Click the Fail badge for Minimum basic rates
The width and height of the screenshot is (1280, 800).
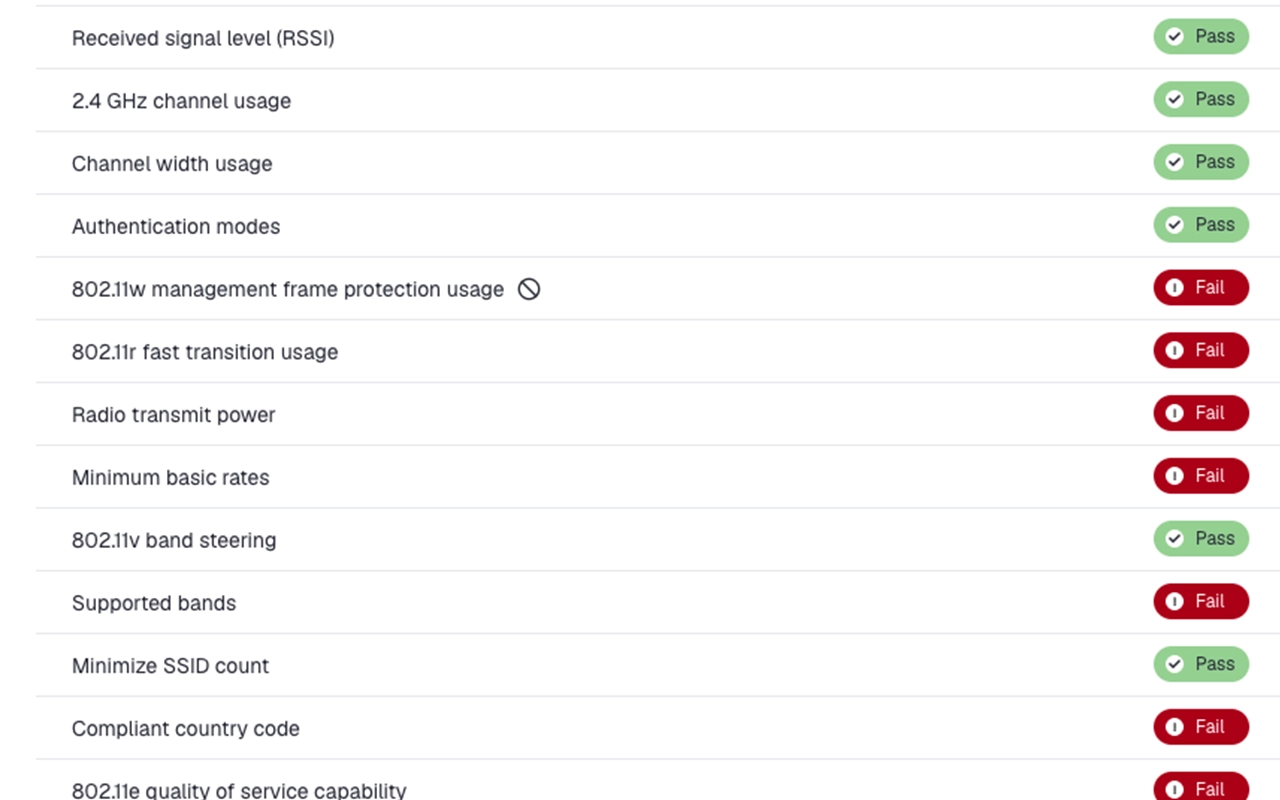tap(1201, 476)
